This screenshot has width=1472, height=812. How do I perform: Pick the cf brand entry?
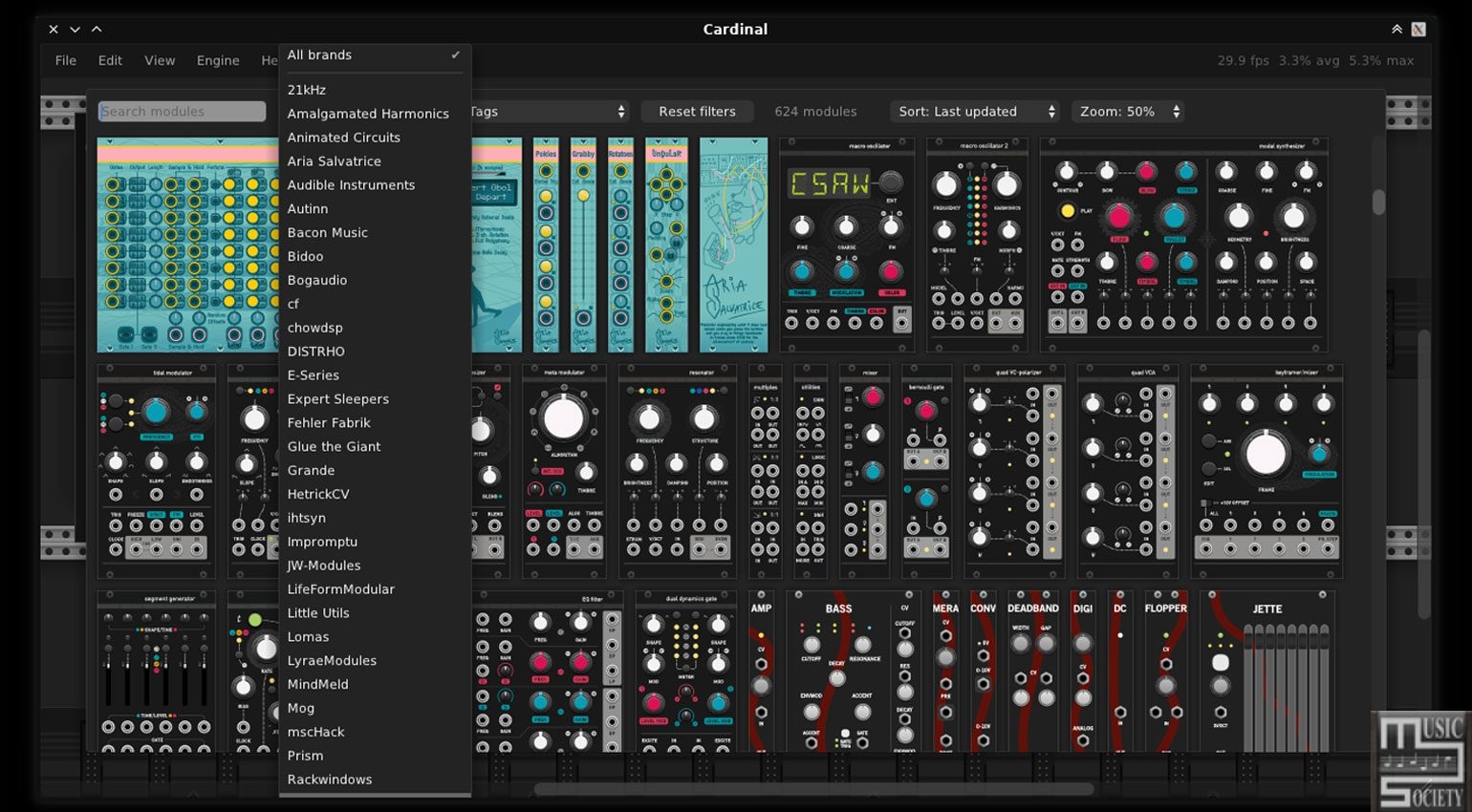[x=375, y=304]
